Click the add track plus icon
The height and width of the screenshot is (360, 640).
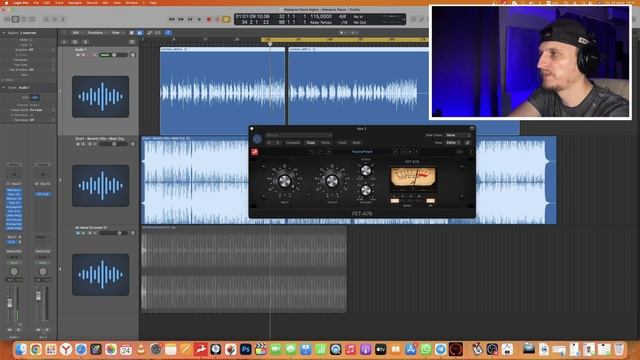tap(64, 42)
